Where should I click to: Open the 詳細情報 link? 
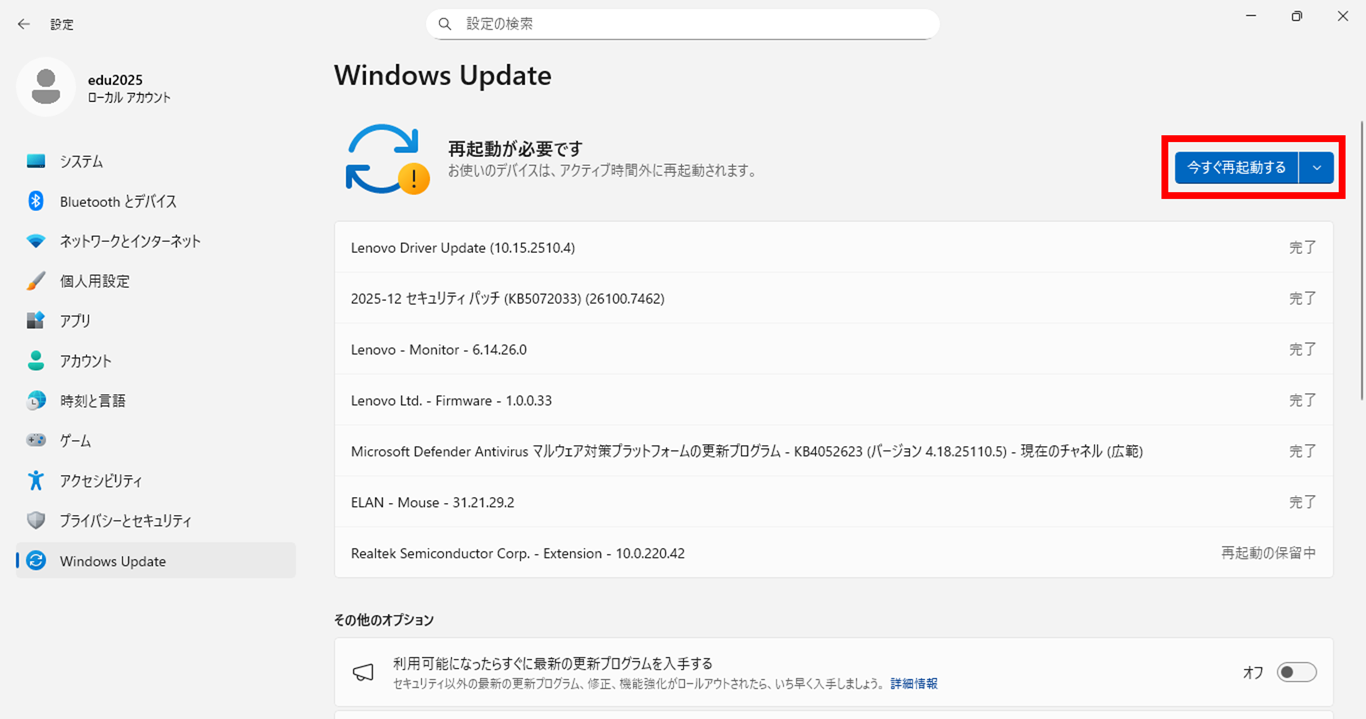[914, 684]
